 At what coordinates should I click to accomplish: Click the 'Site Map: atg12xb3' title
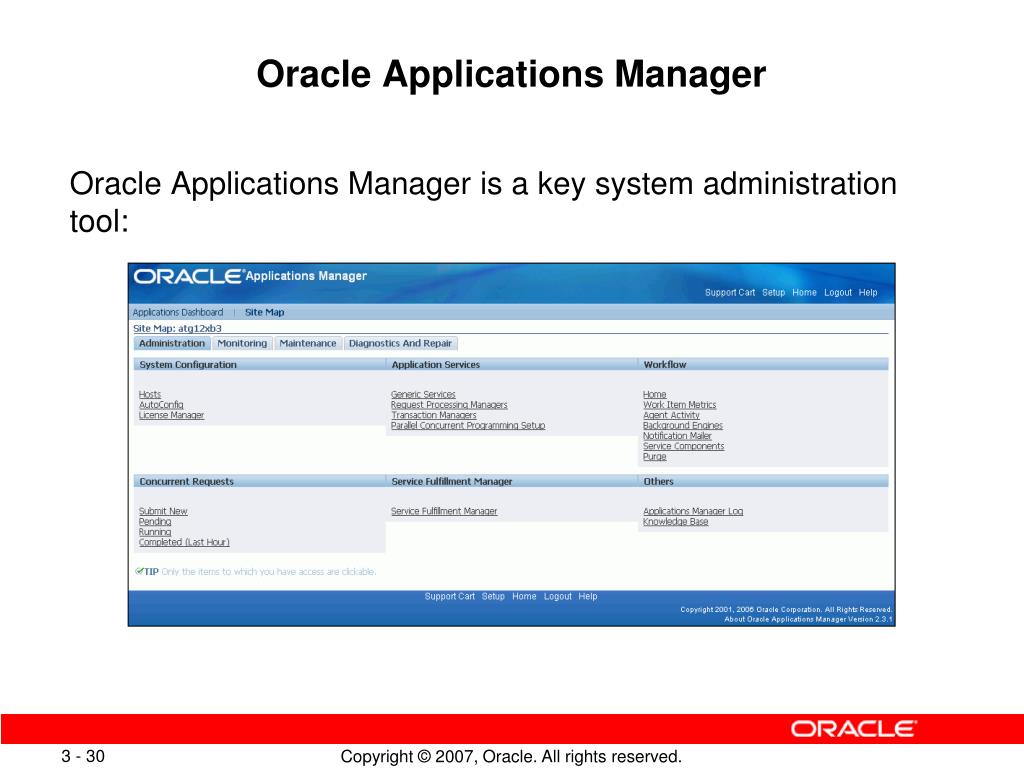(177, 328)
